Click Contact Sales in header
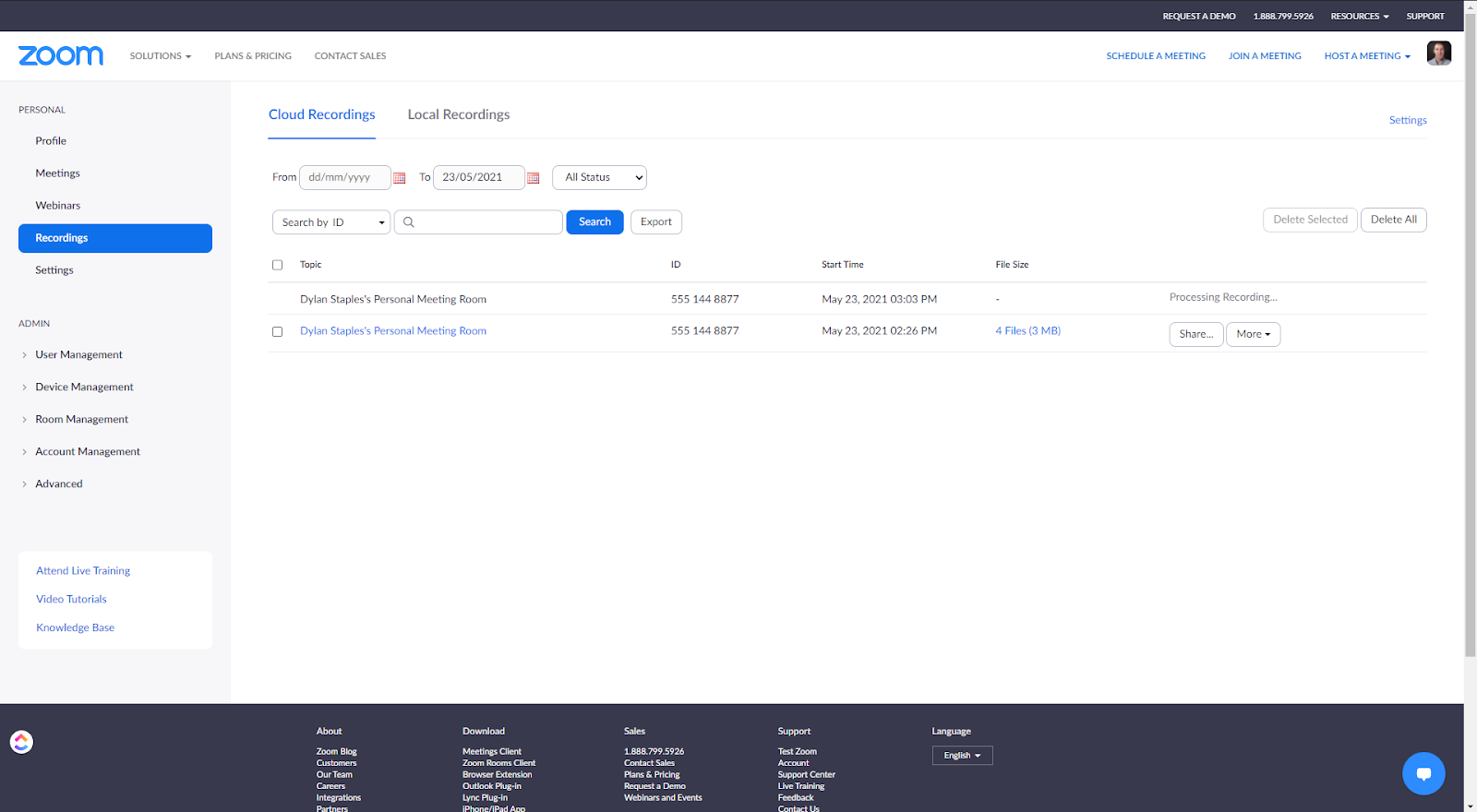 pyautogui.click(x=350, y=56)
